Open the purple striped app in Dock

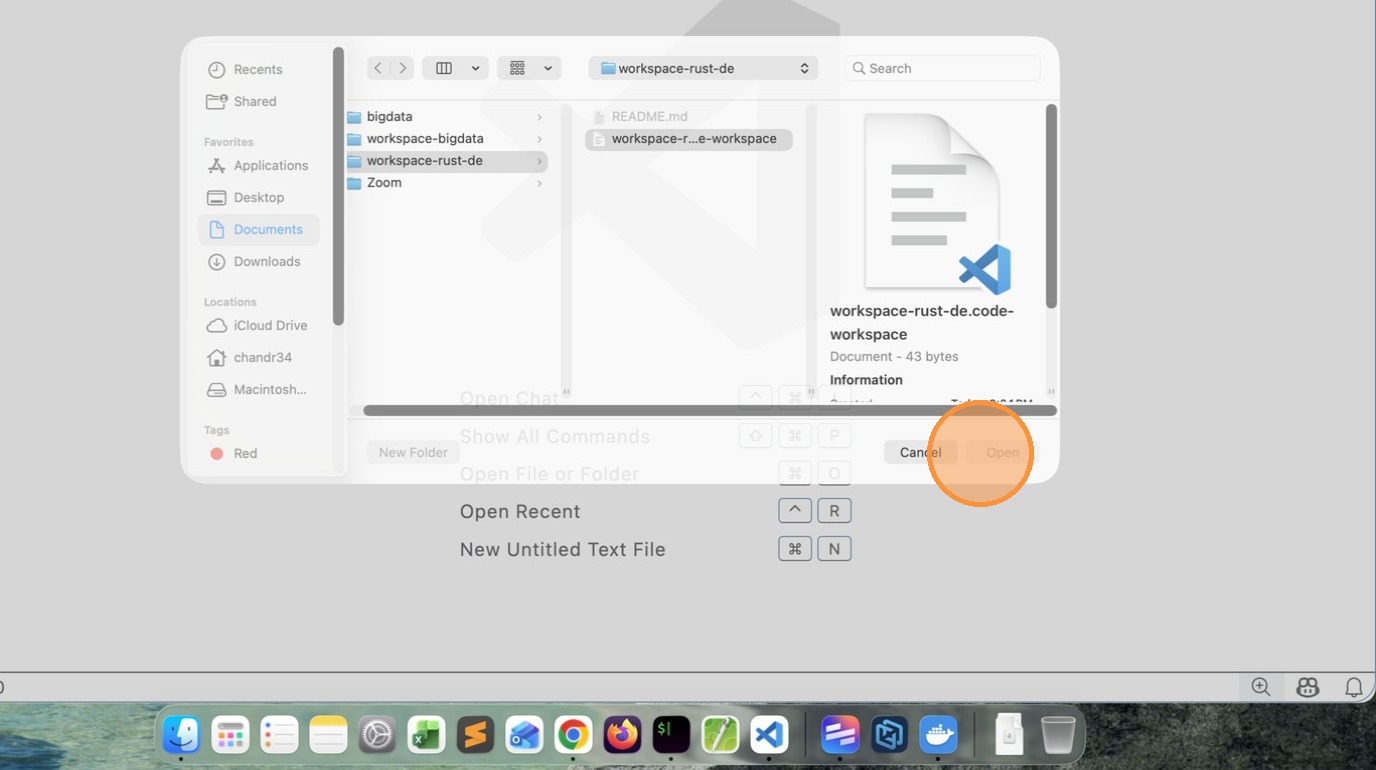(x=840, y=735)
